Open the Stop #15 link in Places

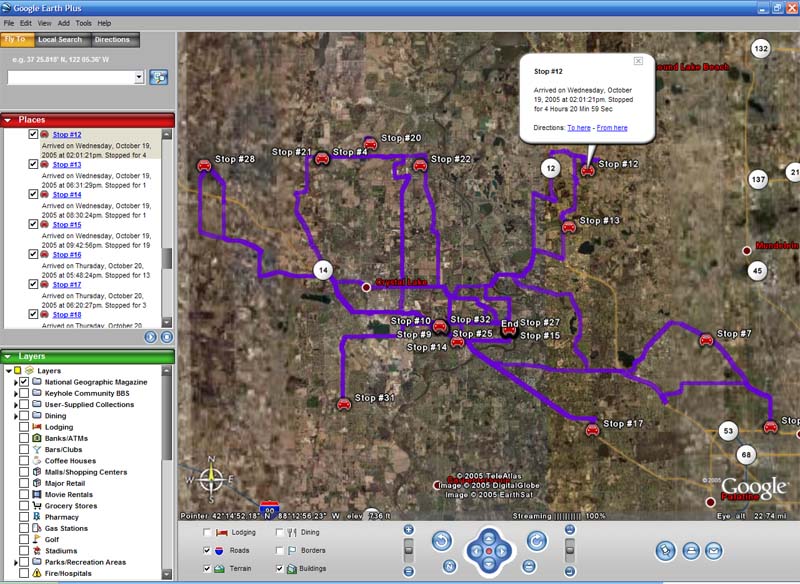[67, 224]
